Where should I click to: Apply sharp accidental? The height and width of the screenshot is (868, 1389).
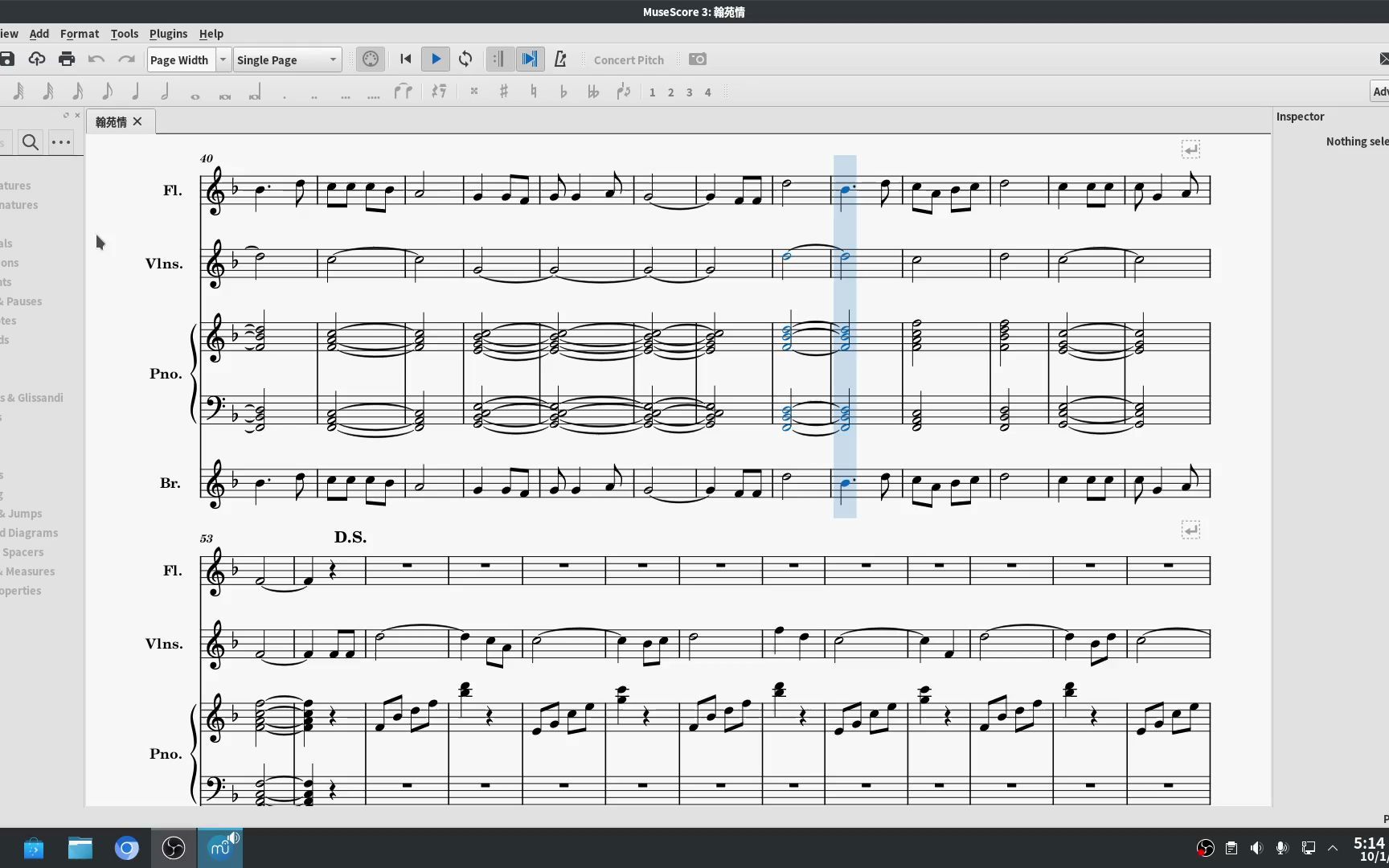[504, 92]
